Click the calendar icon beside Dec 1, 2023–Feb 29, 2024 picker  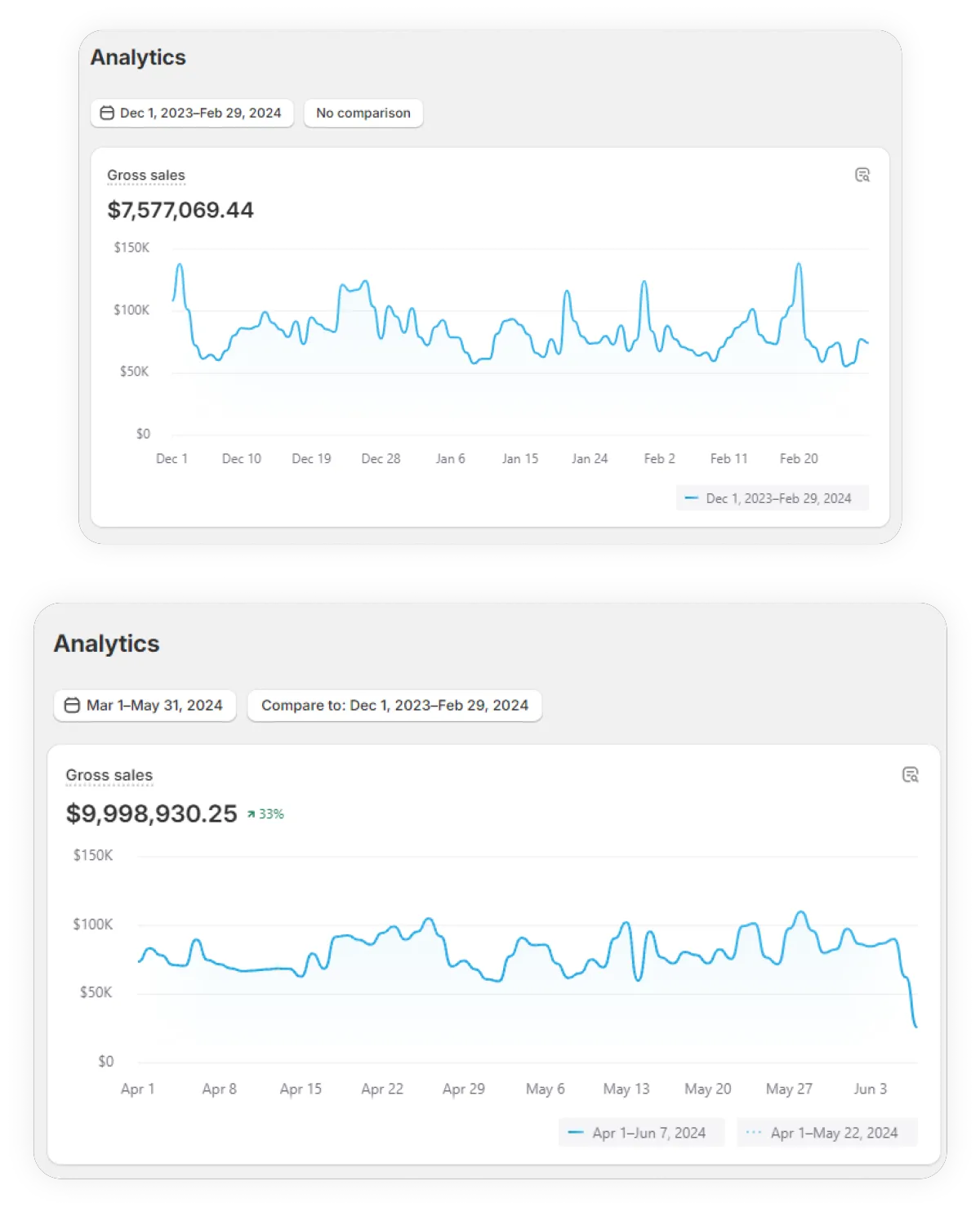pos(107,113)
